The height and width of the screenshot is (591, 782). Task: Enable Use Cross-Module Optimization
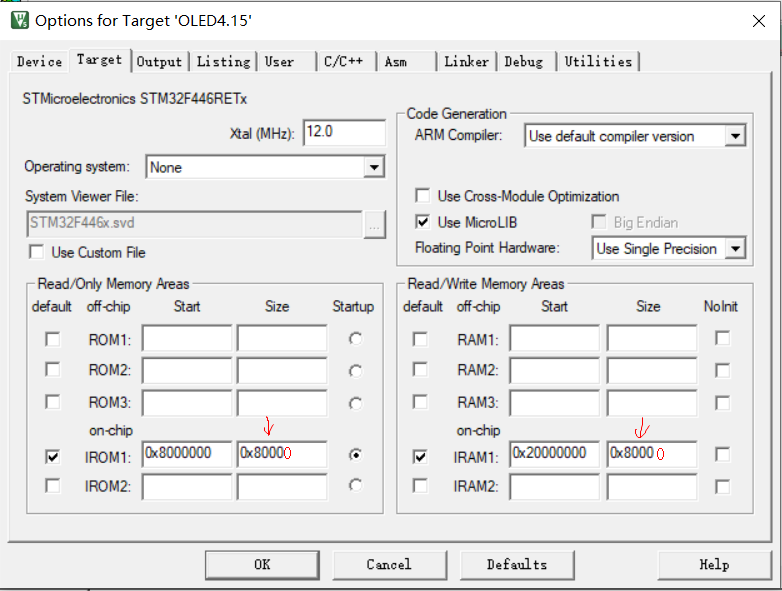tap(422, 196)
